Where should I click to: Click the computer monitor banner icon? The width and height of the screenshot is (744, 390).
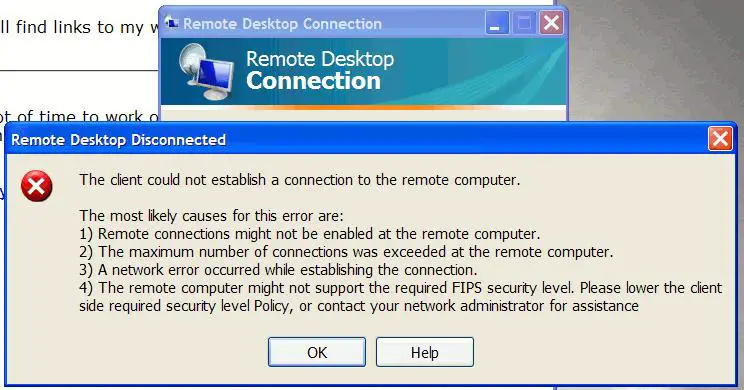206,72
